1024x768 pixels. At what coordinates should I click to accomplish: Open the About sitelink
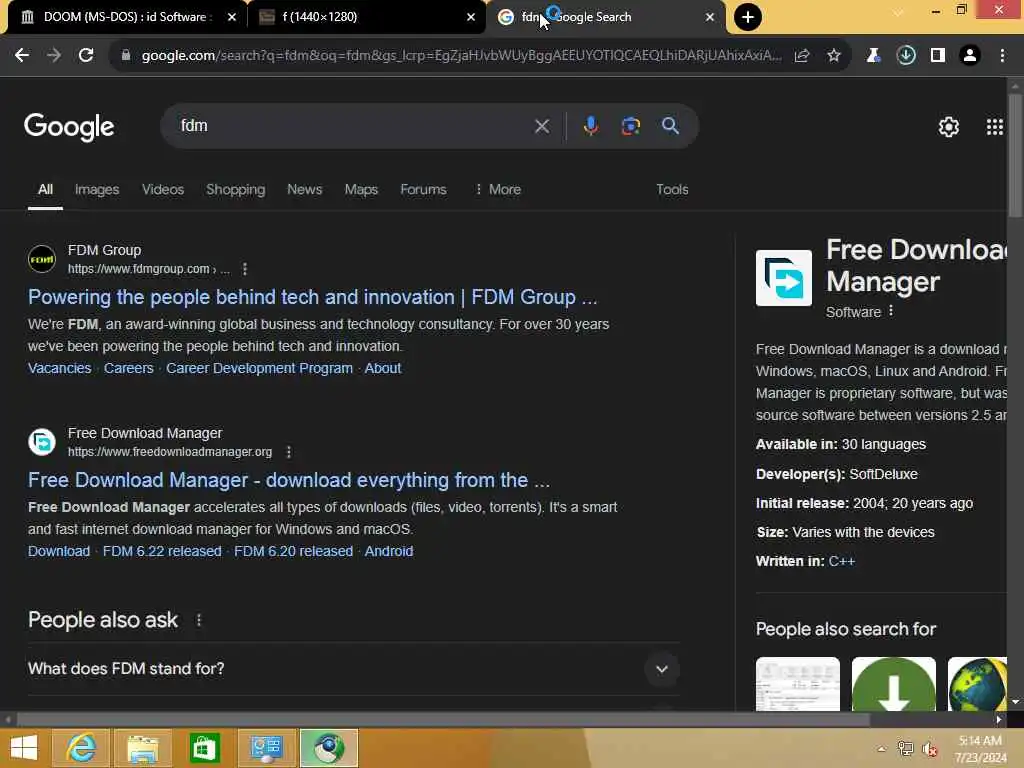(383, 368)
